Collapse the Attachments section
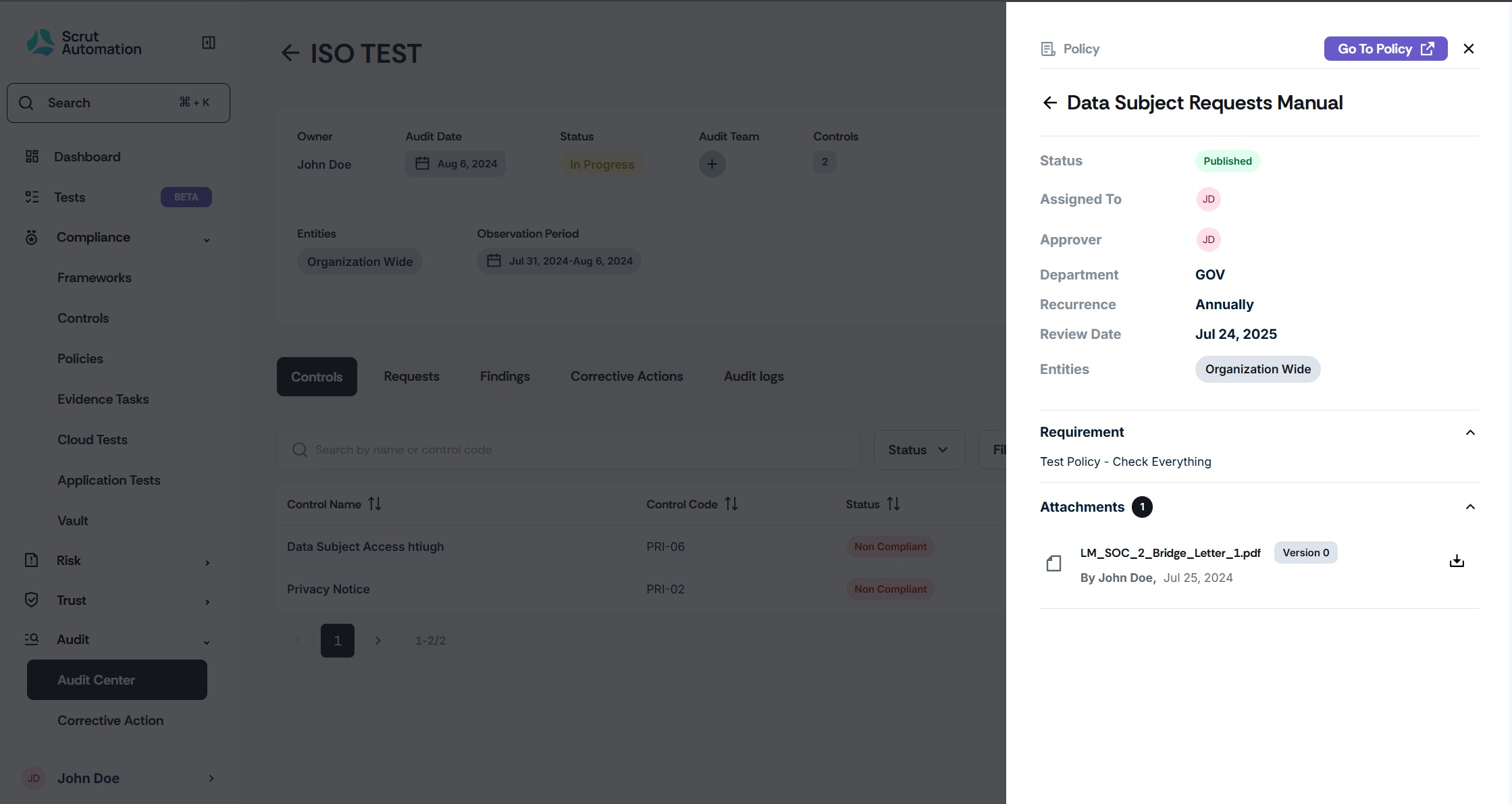Image resolution: width=1512 pixels, height=804 pixels. [1470, 507]
